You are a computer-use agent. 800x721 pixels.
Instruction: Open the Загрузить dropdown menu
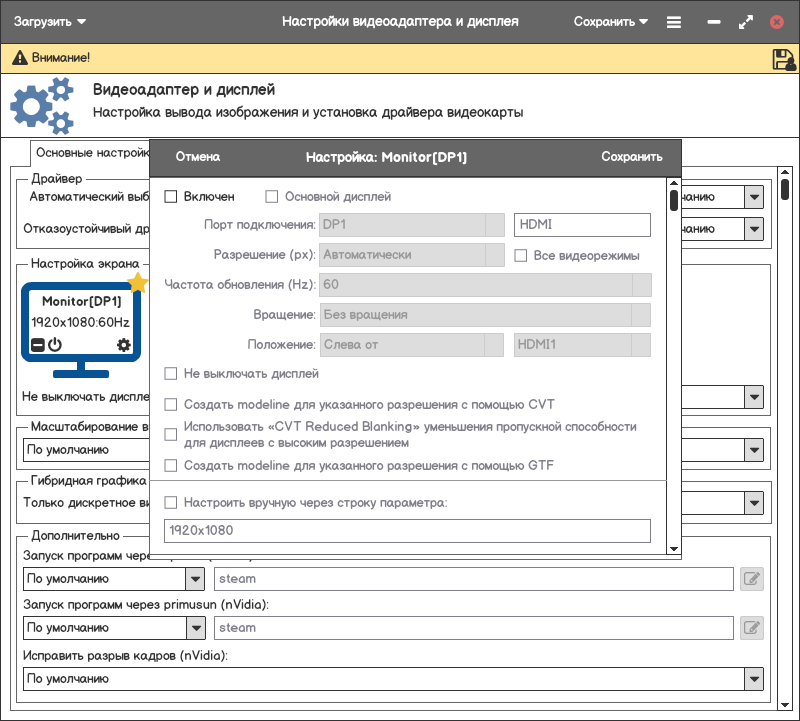point(50,21)
